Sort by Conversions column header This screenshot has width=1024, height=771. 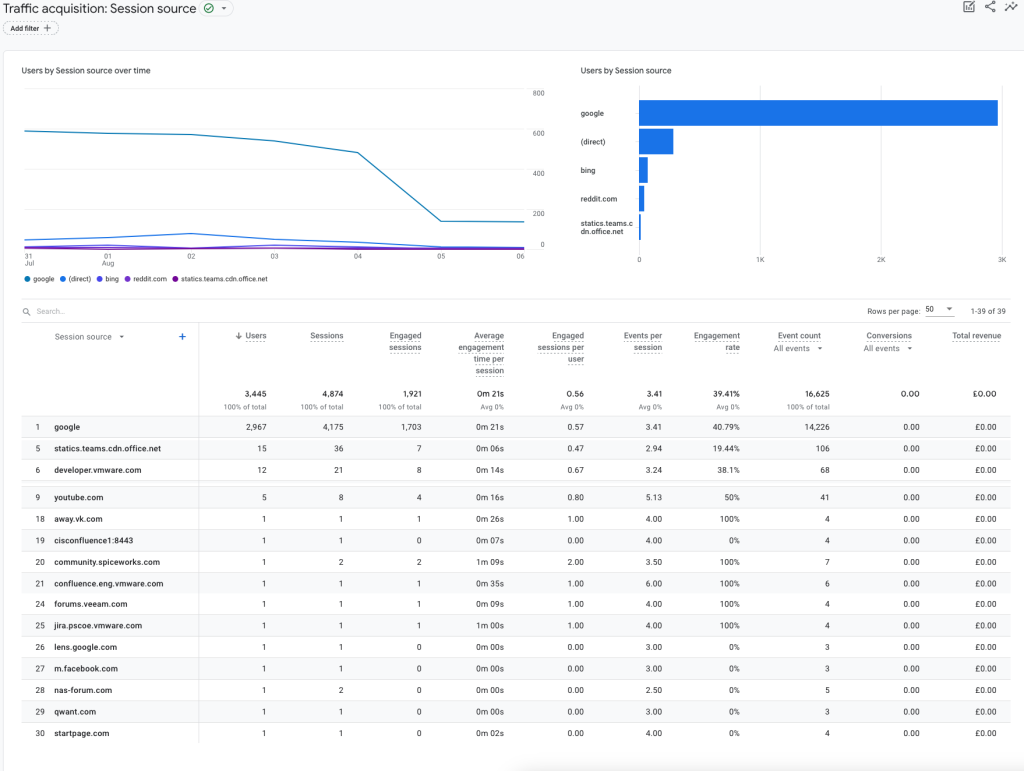(x=889, y=336)
